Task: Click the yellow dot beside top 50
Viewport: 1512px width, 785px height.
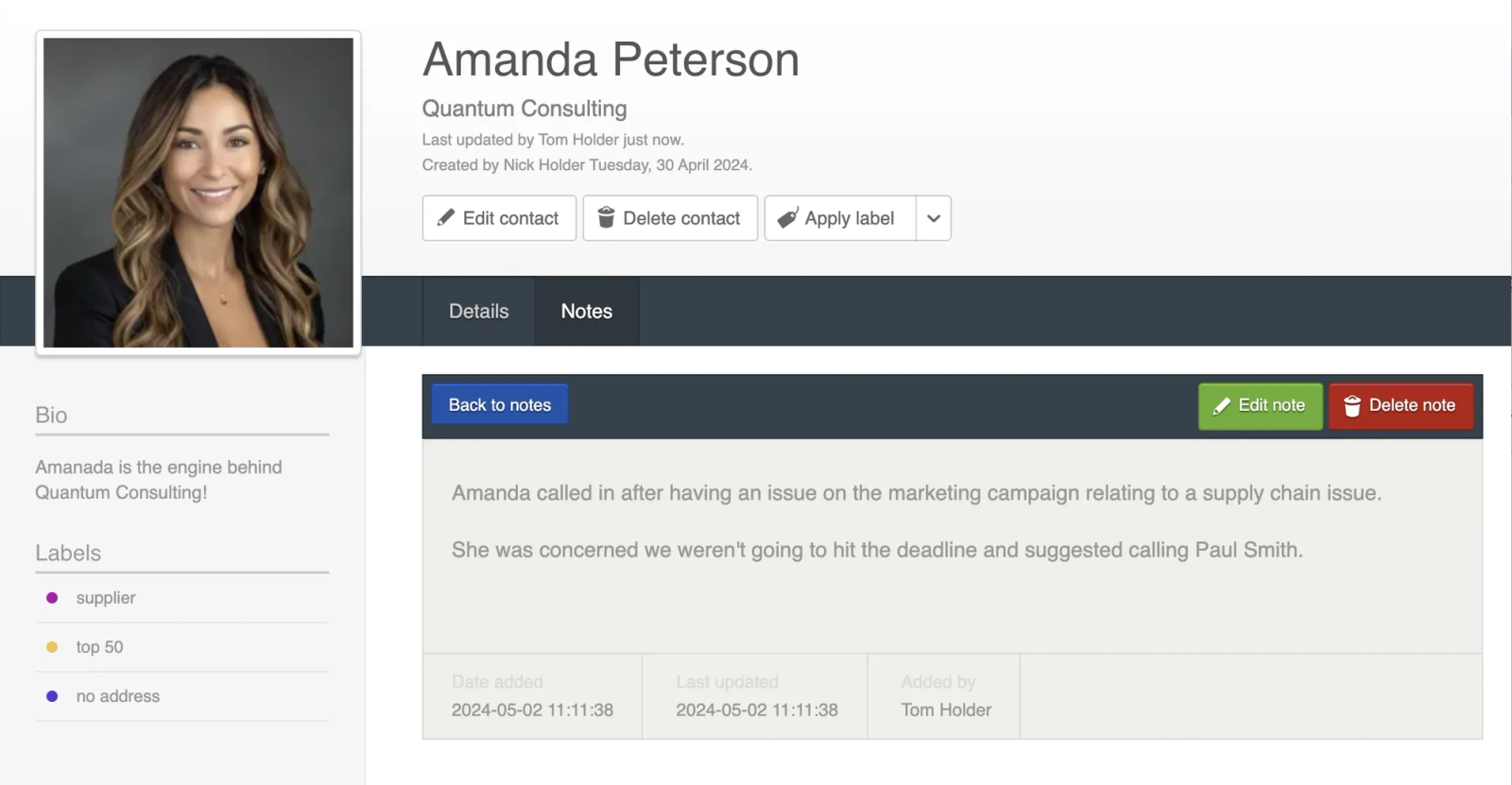Action: pyautogui.click(x=50, y=646)
